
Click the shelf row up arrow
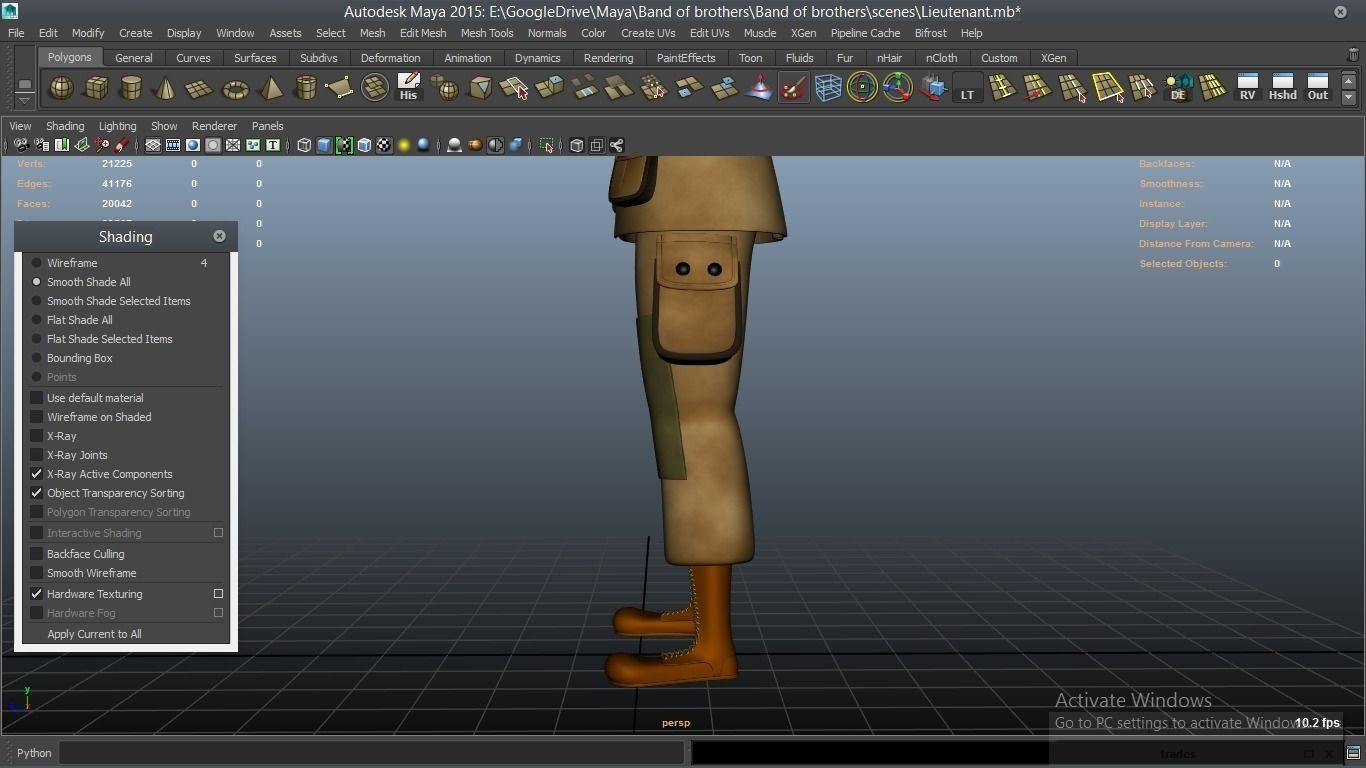point(1348,81)
